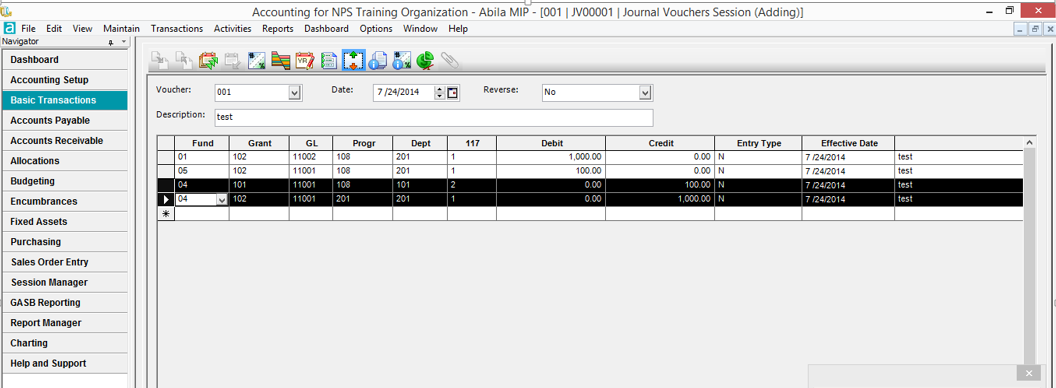Select Allocations in the Navigator
The width and height of the screenshot is (1056, 388).
coord(64,161)
